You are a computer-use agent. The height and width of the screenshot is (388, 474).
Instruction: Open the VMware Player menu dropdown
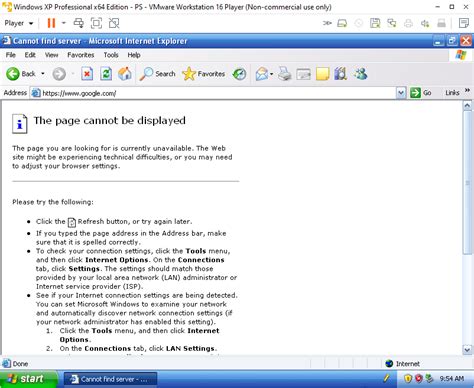(x=19, y=23)
